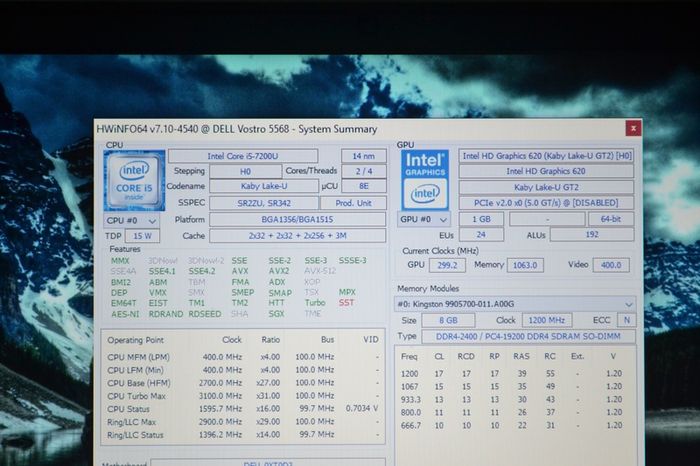Viewport: 700px width, 466px height.
Task: Click the Intel Core i5 logo badge
Action: (134, 180)
